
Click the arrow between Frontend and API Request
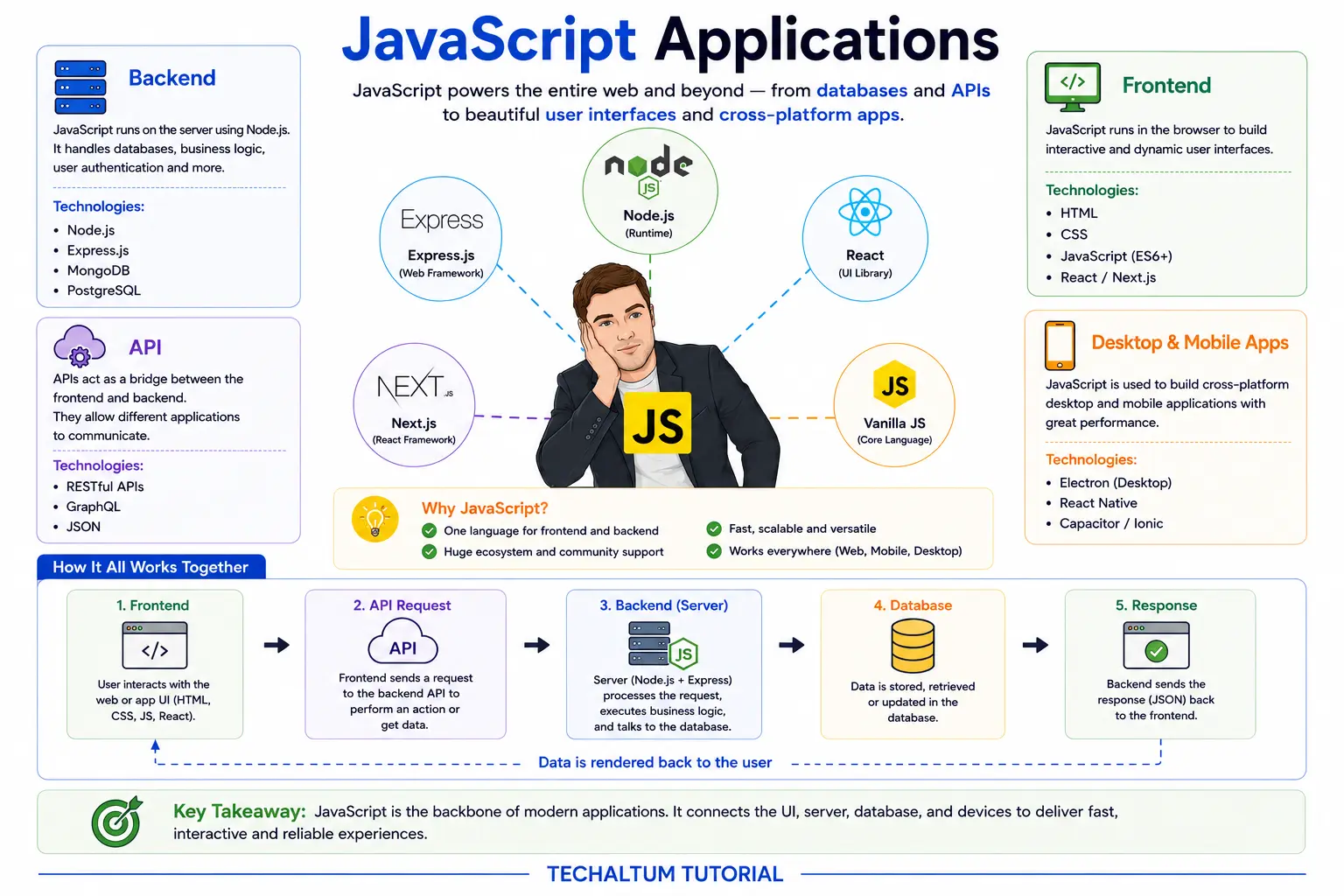click(x=276, y=646)
